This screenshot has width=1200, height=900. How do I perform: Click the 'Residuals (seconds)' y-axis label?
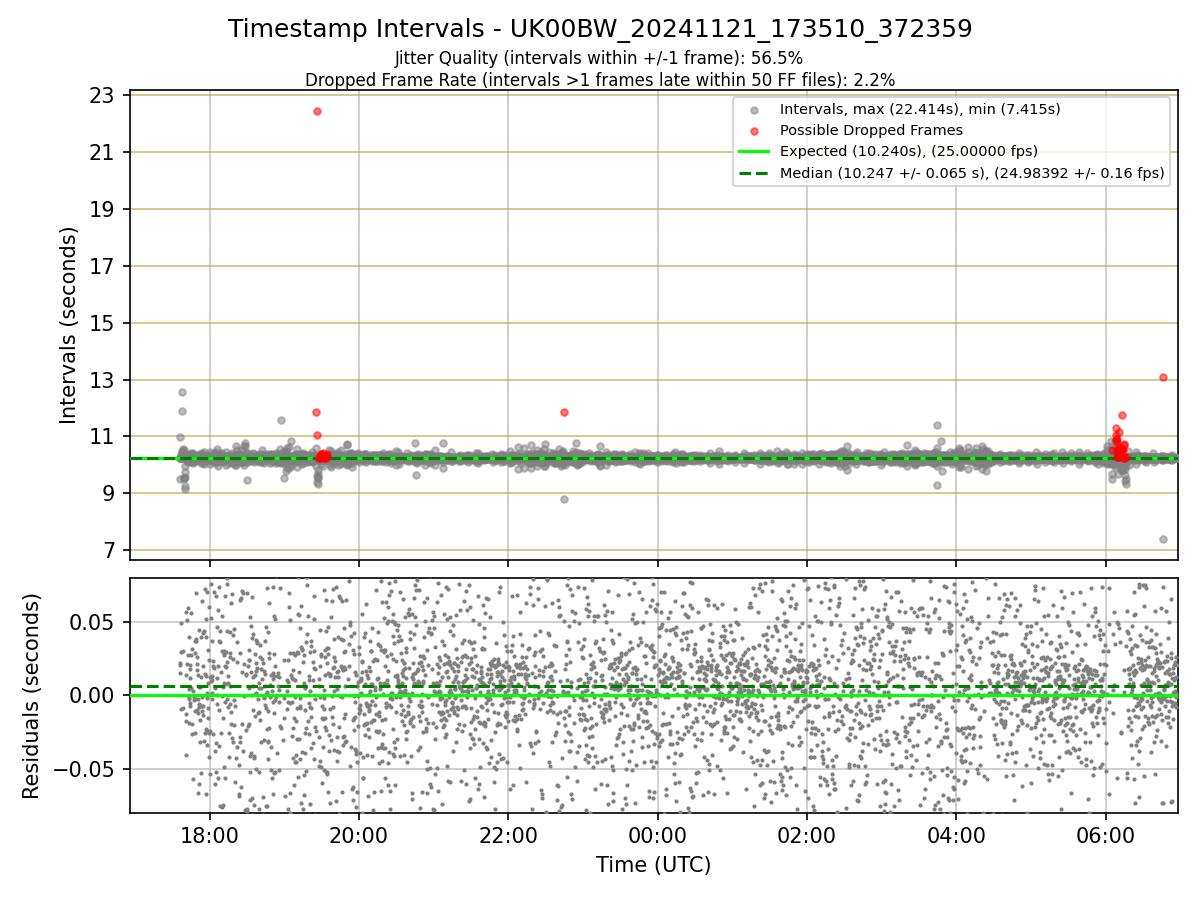[x=31, y=695]
